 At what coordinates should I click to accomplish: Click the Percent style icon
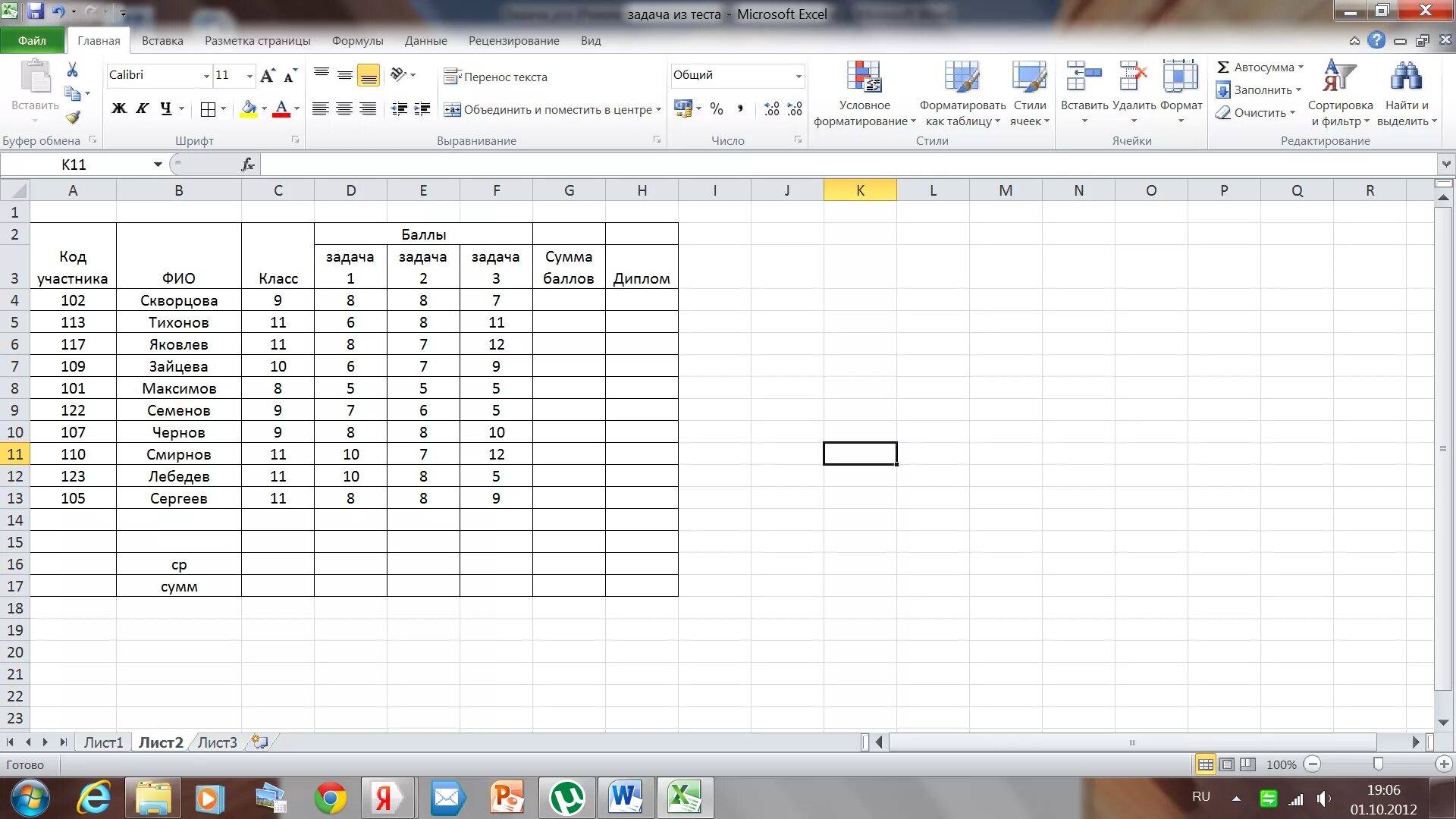point(717,109)
